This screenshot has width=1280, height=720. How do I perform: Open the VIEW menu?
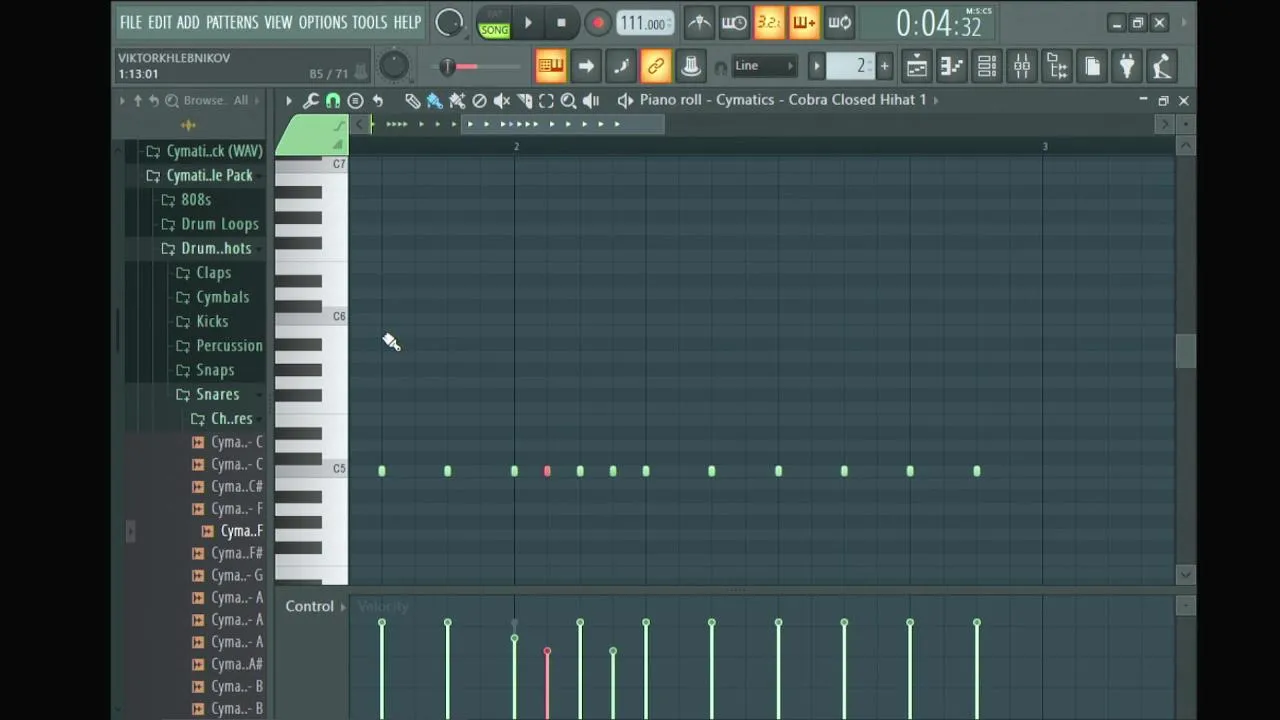pos(278,22)
